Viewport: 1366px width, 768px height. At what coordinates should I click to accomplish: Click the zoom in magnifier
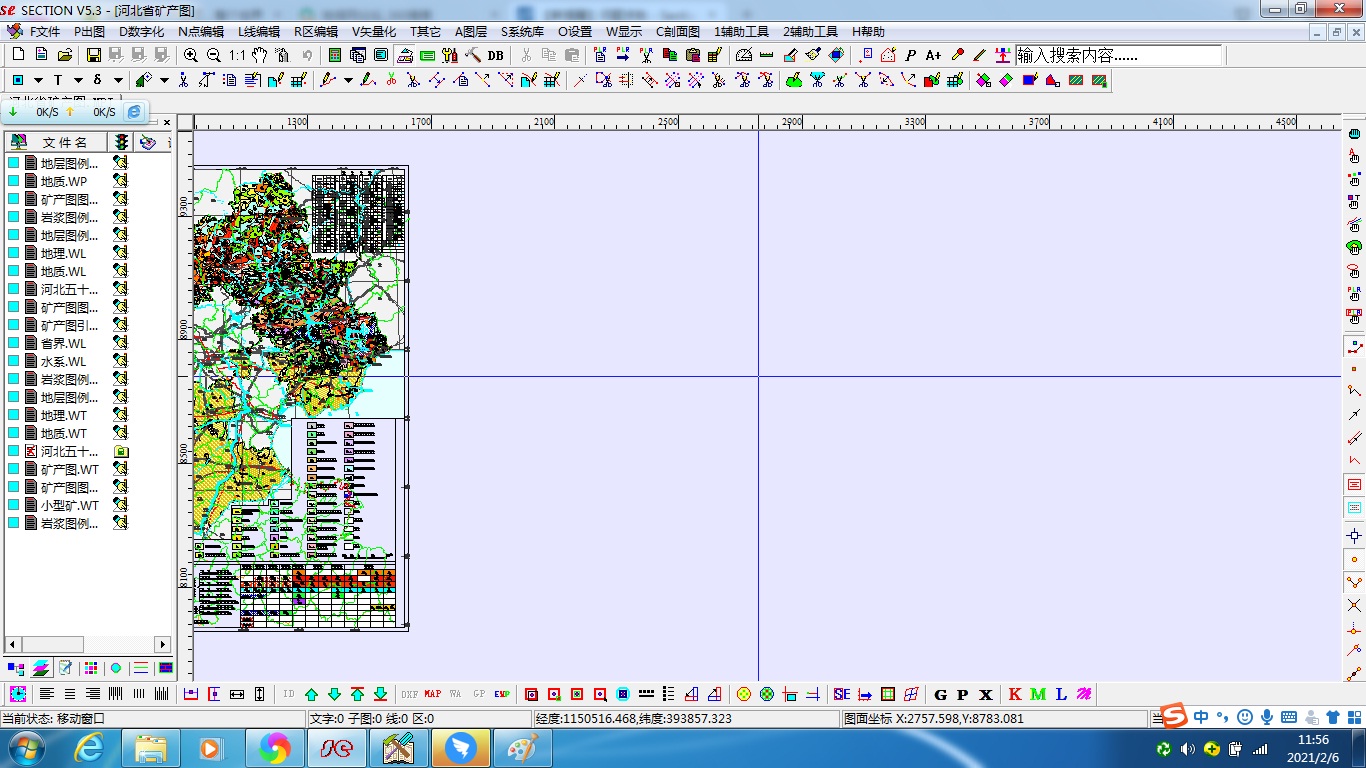coord(190,55)
